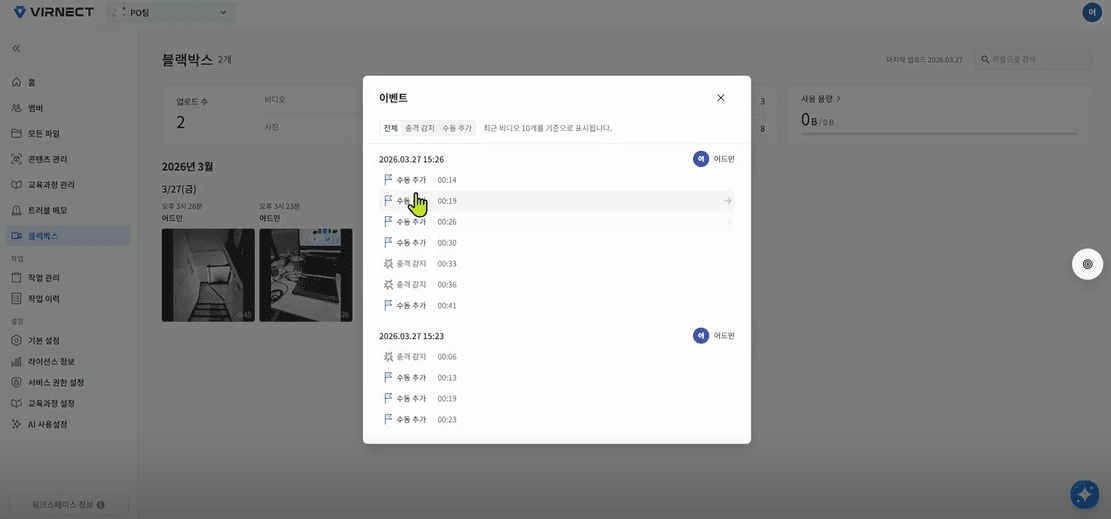The height and width of the screenshot is (519, 1111).
Task: Click the flag icon of the 00:14 event
Action: 388,179
